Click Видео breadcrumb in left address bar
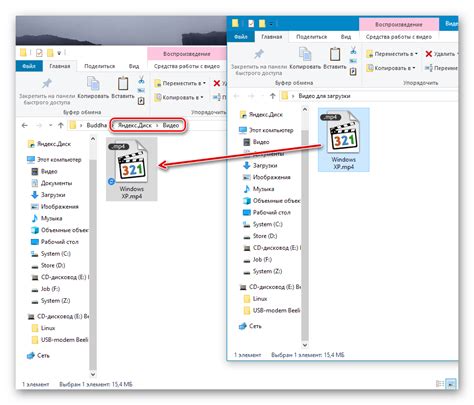Screen dimensions: 474x405 [171, 125]
